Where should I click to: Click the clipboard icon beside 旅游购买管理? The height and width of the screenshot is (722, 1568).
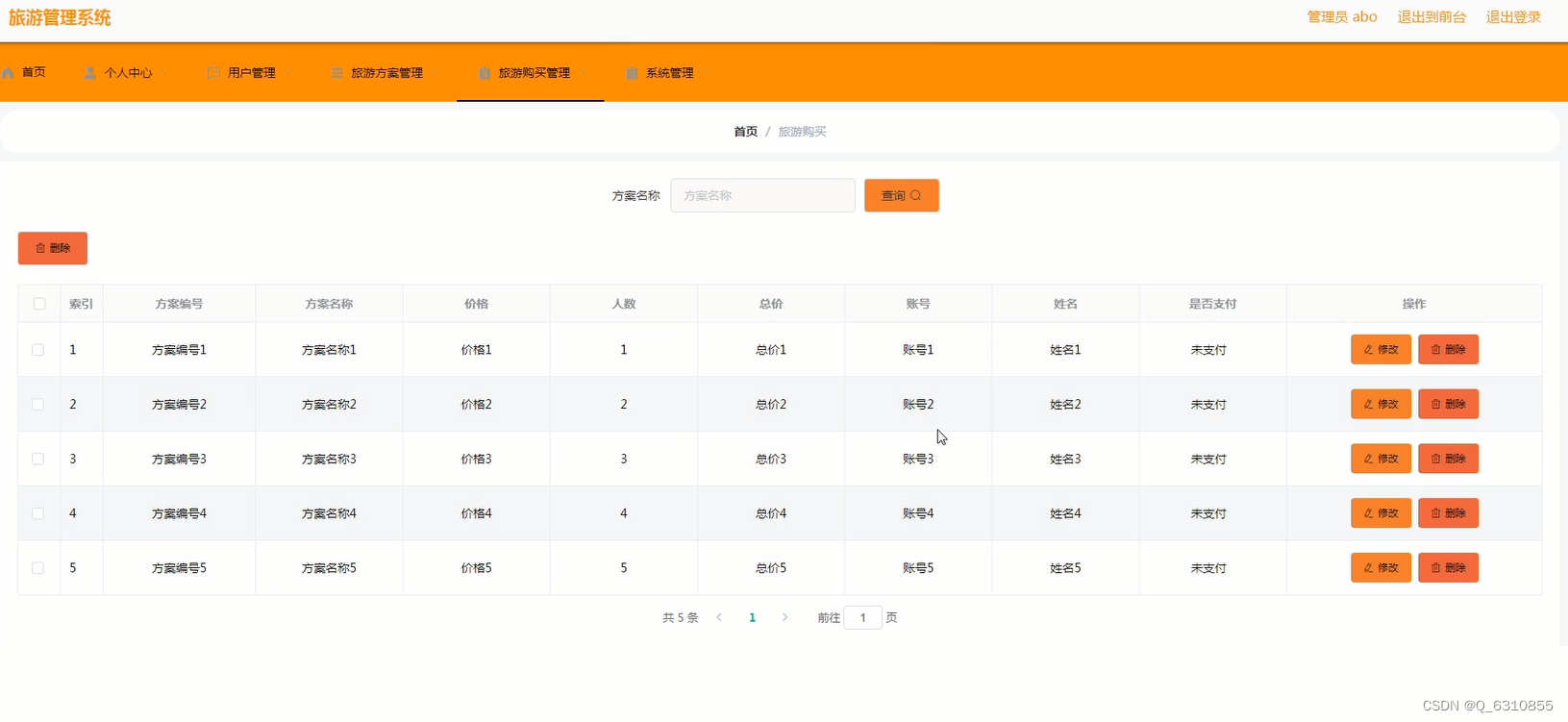485,73
